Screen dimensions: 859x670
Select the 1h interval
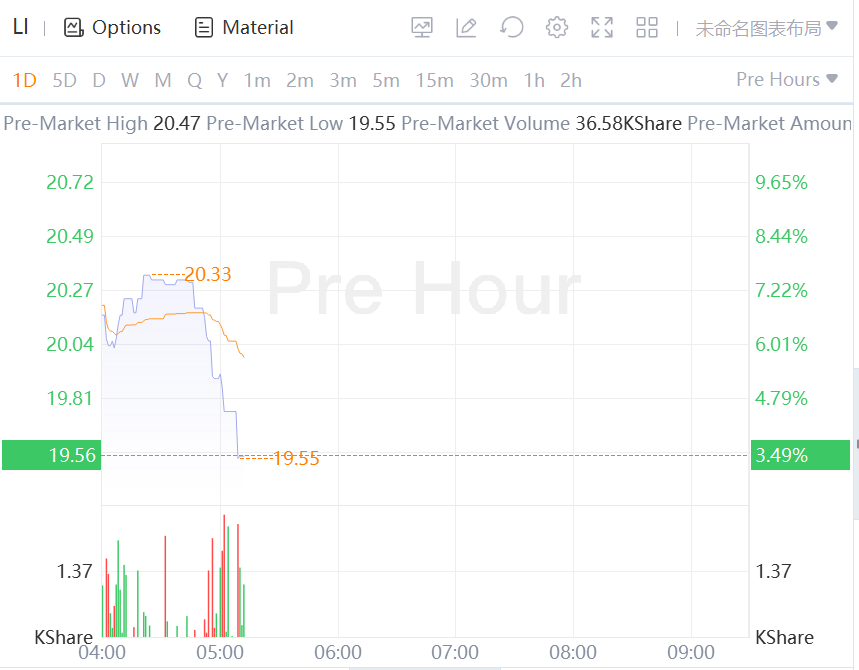point(535,81)
